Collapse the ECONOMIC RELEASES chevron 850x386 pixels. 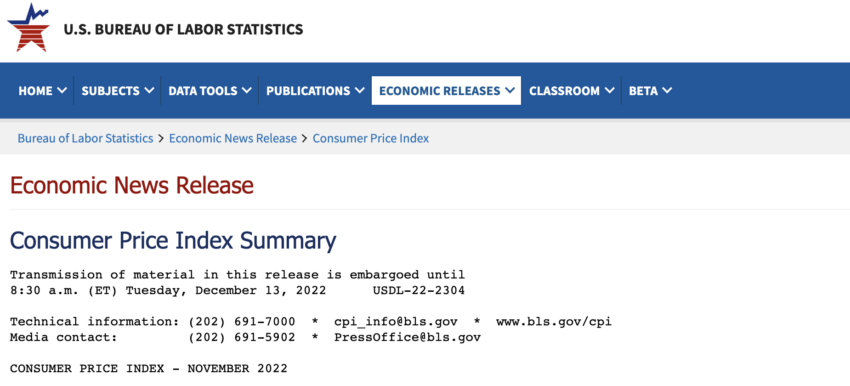click(x=510, y=91)
